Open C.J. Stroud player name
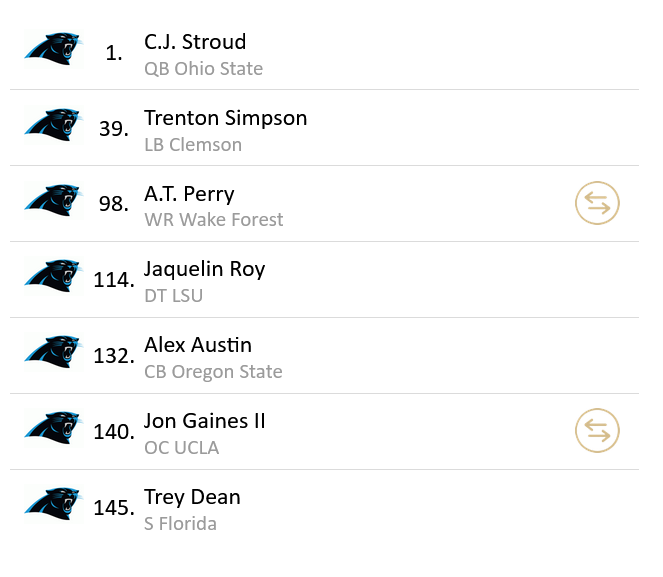 coord(195,42)
